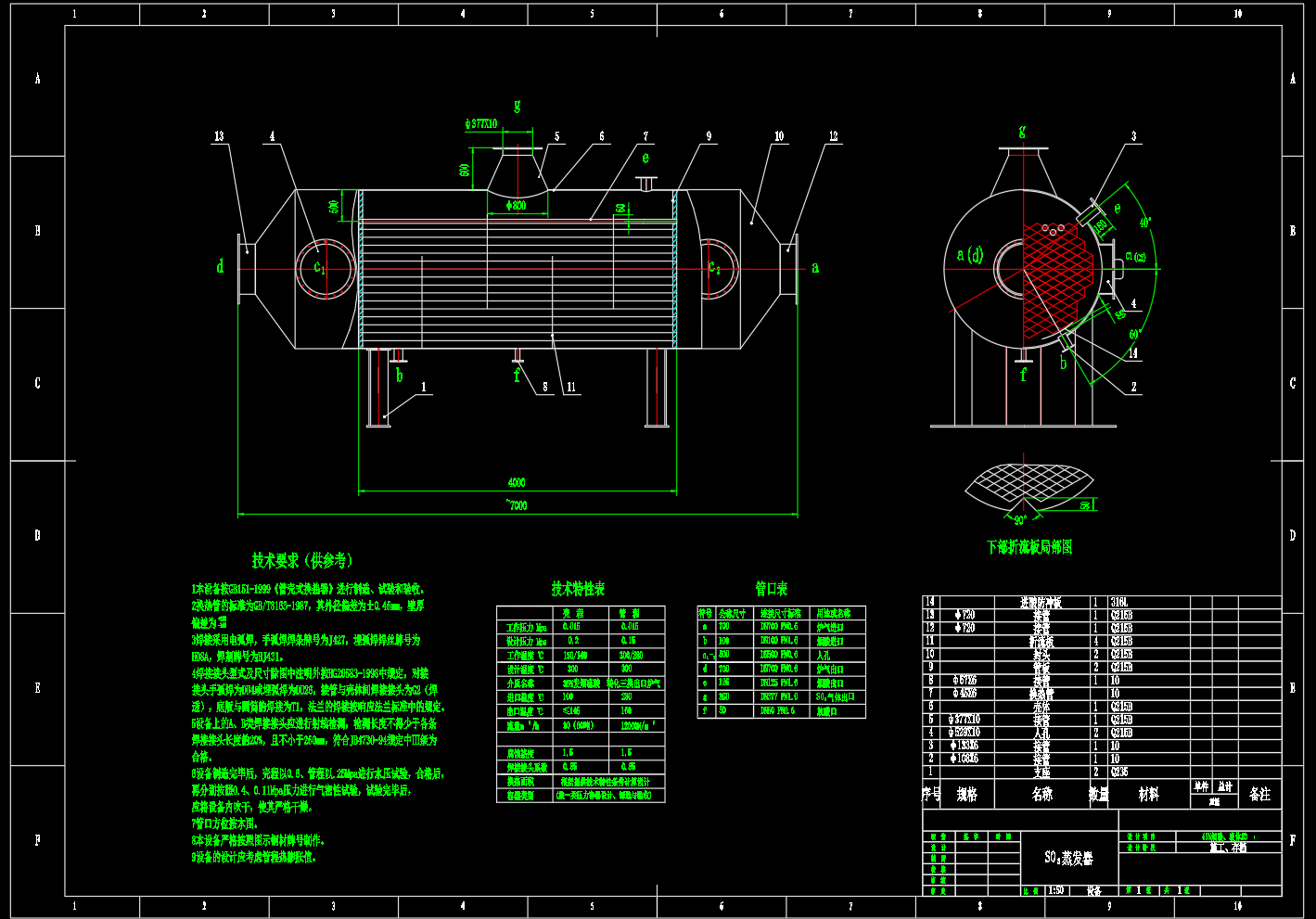Select the "进酸防冲板" part name
The height and width of the screenshot is (919, 1316).
[x=1041, y=602]
